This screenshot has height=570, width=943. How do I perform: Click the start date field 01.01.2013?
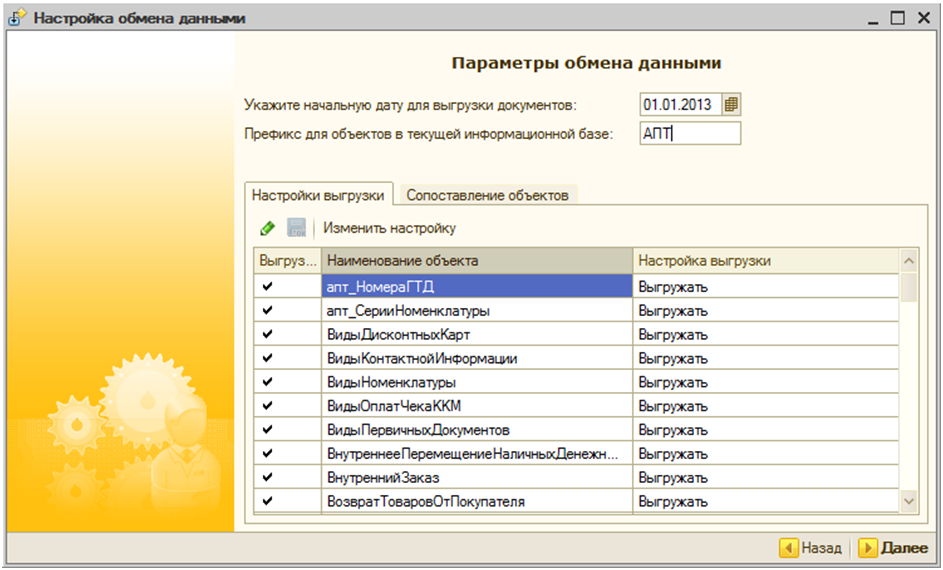pos(680,104)
